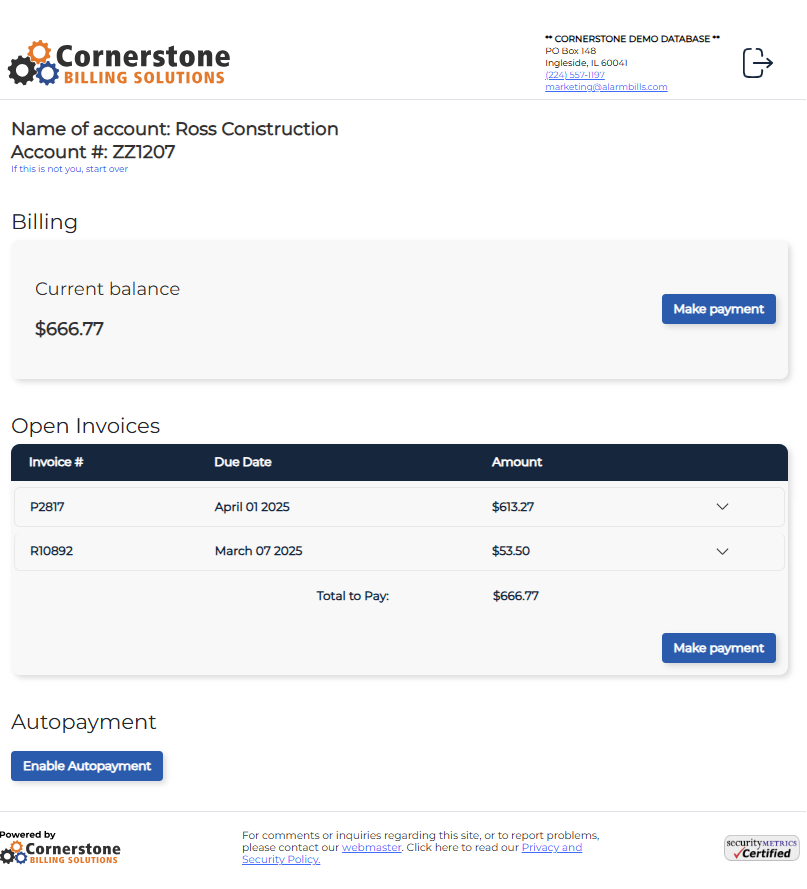This screenshot has height=889, width=807.
Task: Click the Cornerstone Billing Solutions header logo
Action: (119, 64)
